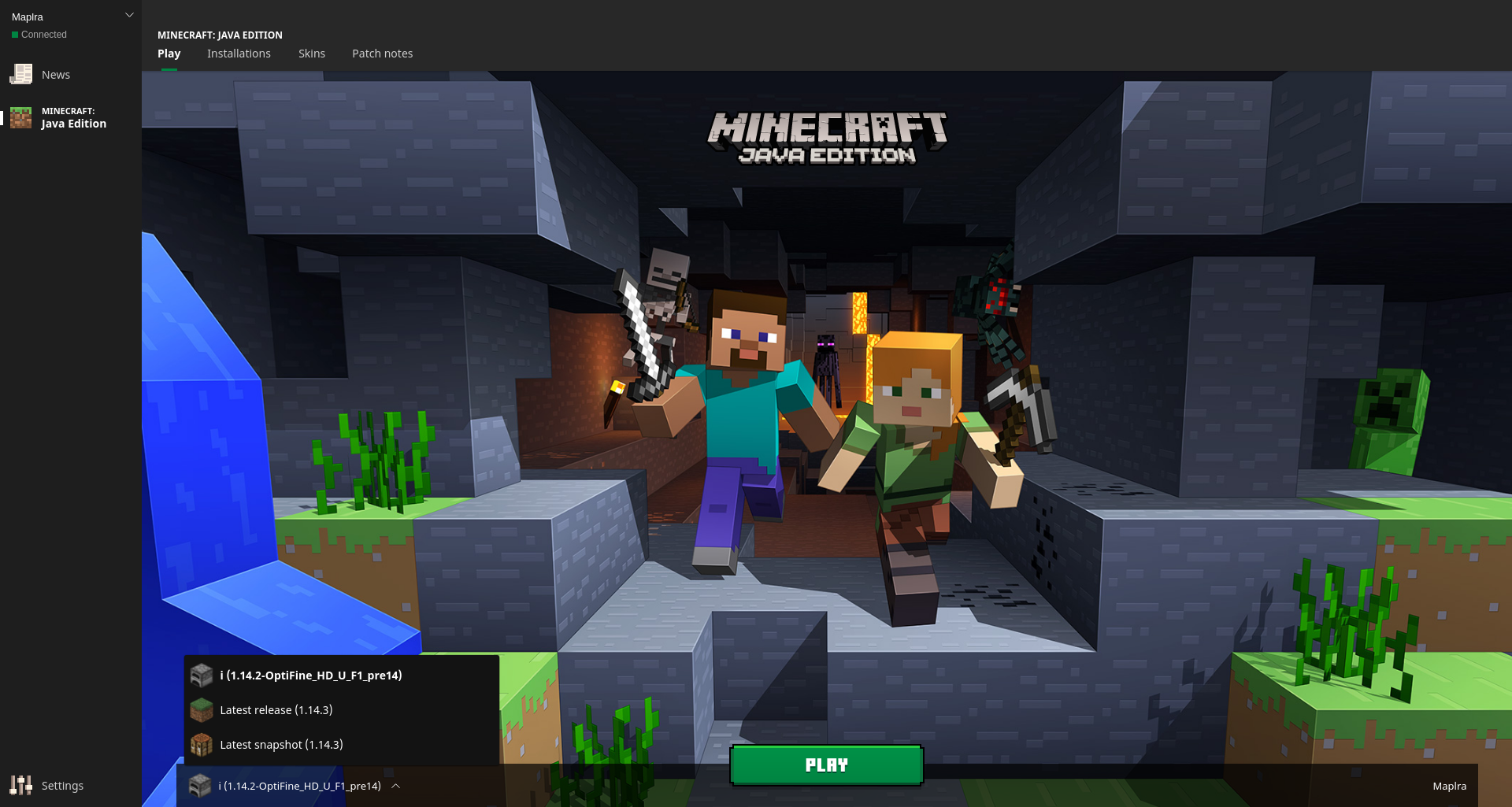Screen dimensions: 1512x807
Task: Click the Connected status text
Action: [44, 35]
